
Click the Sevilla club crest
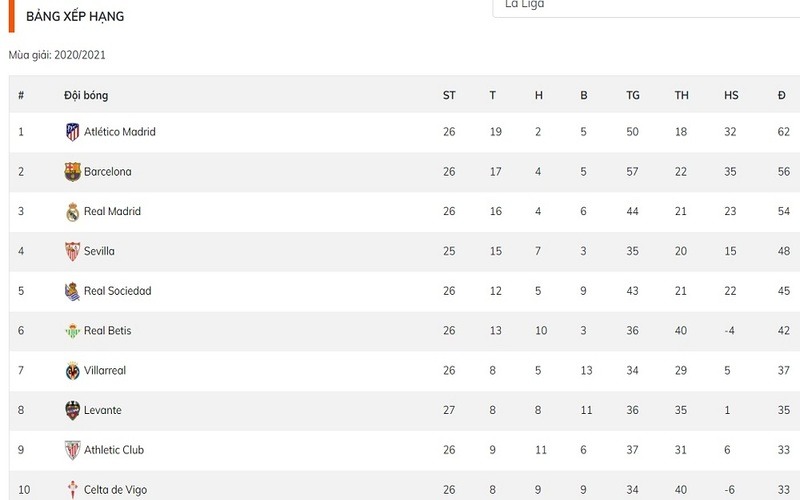click(x=72, y=251)
